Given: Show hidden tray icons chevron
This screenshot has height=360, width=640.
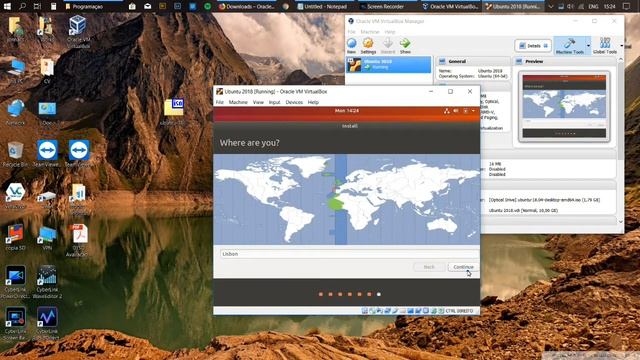Looking at the screenshot, I should (x=550, y=6).
